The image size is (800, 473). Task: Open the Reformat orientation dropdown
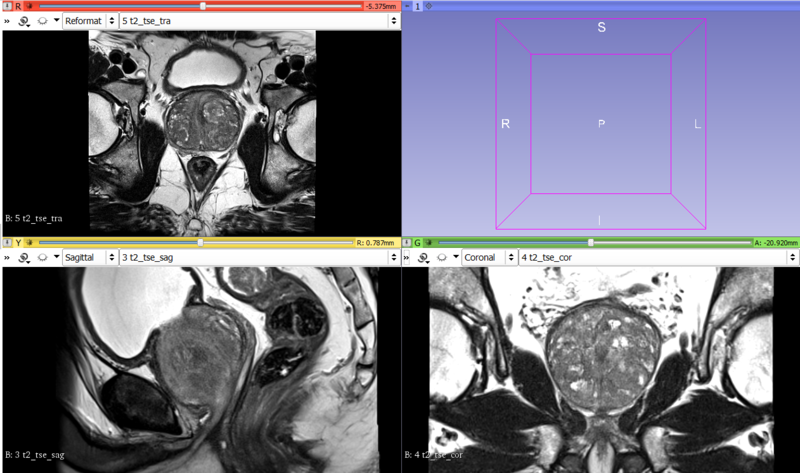tap(90, 21)
